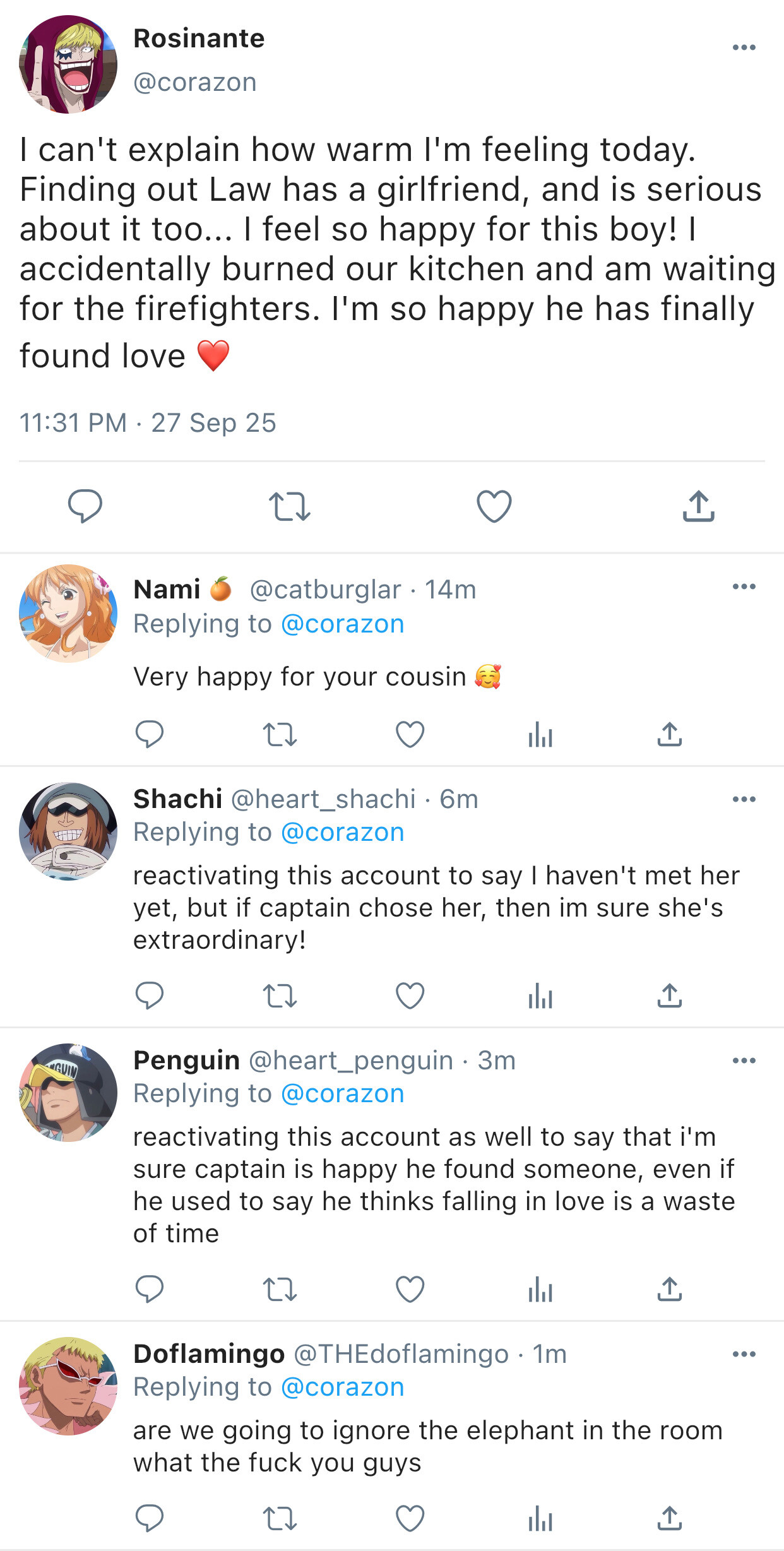This screenshot has height=1551, width=784.
Task: Open more options on Penguin's reply
Action: (744, 1061)
